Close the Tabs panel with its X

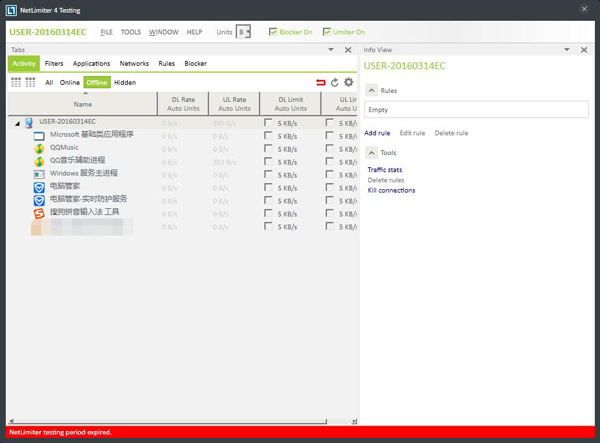(x=348, y=50)
